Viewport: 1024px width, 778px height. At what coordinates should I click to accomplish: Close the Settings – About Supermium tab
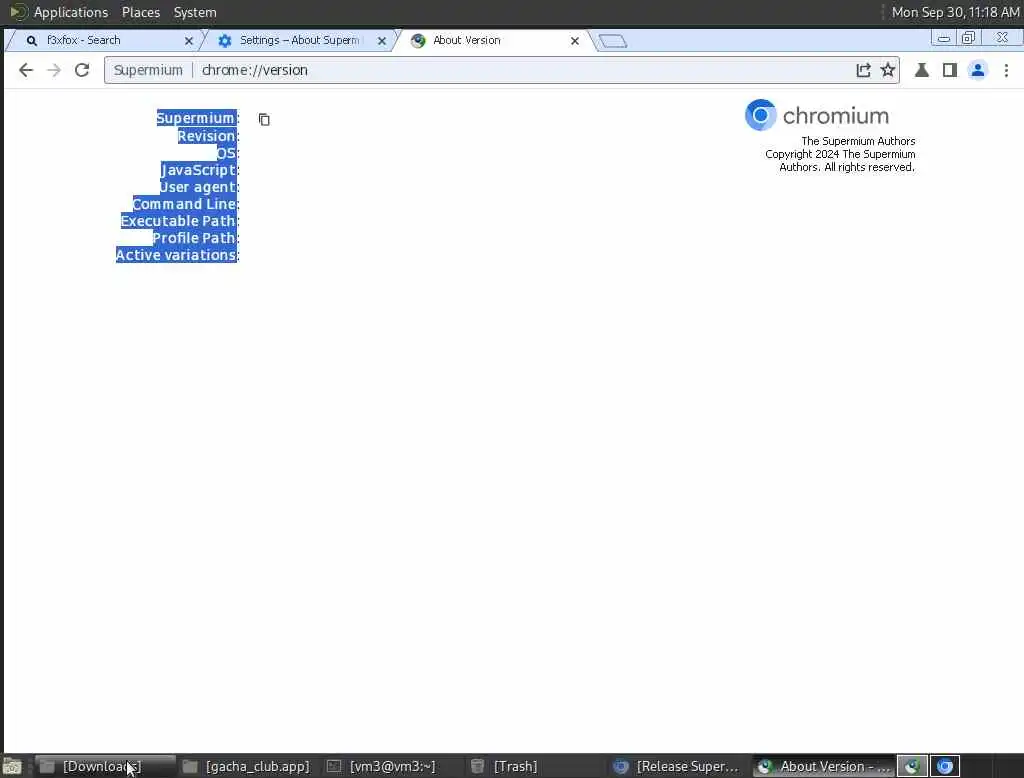pos(382,41)
